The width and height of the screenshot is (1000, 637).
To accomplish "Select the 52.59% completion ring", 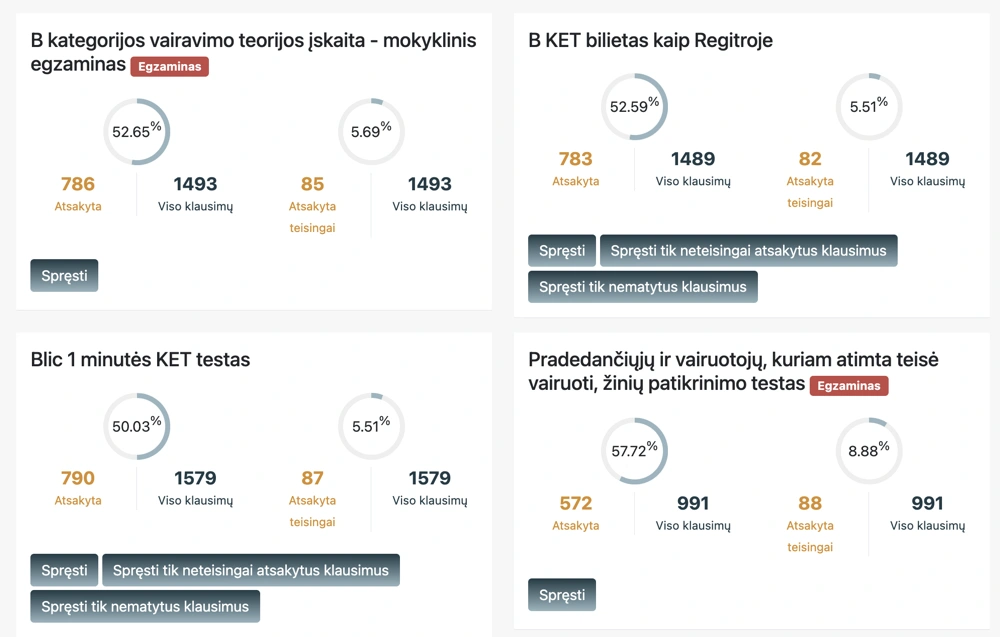I will pos(634,106).
